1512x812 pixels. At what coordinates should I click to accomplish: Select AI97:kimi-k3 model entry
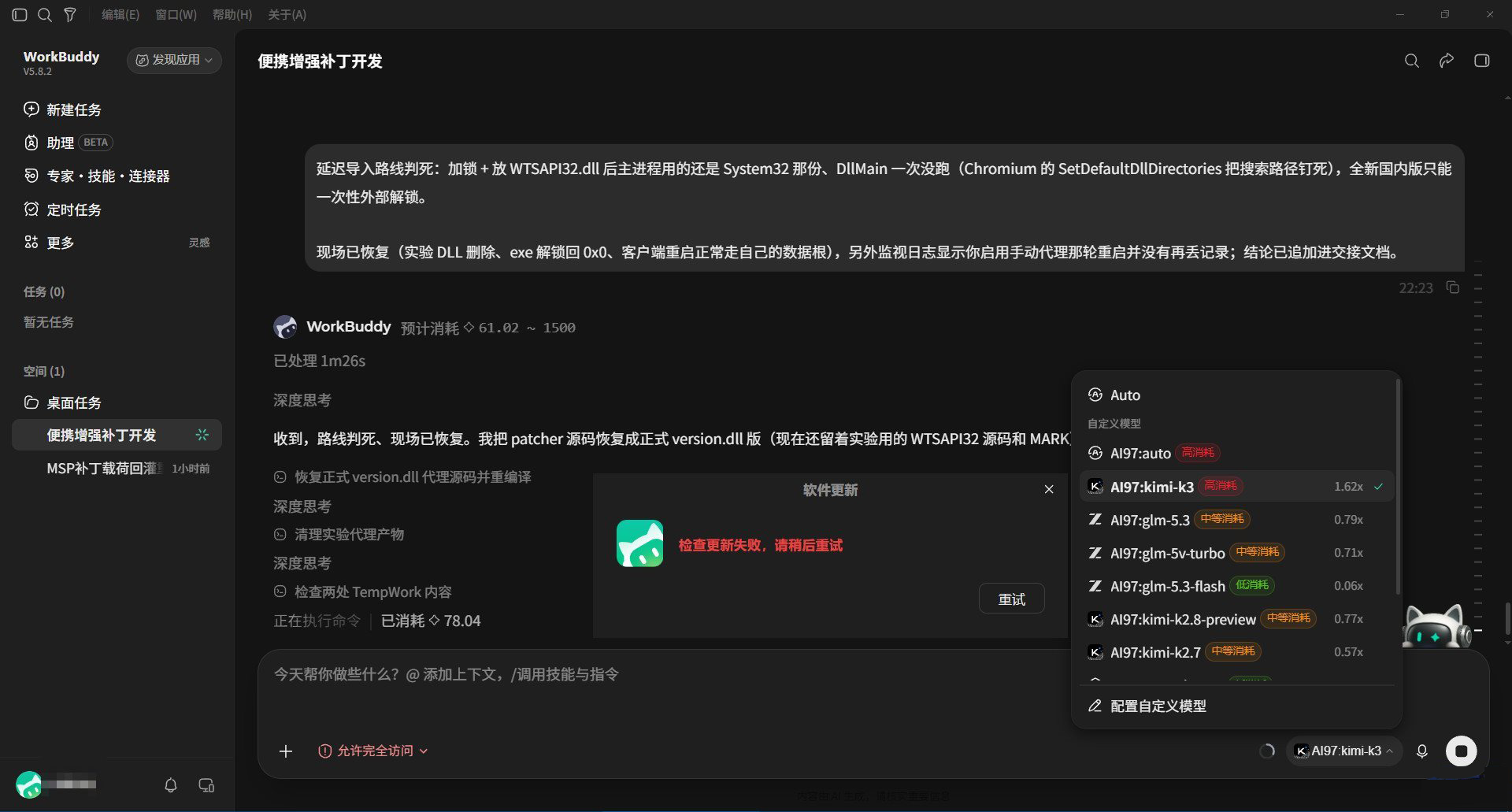(1236, 487)
